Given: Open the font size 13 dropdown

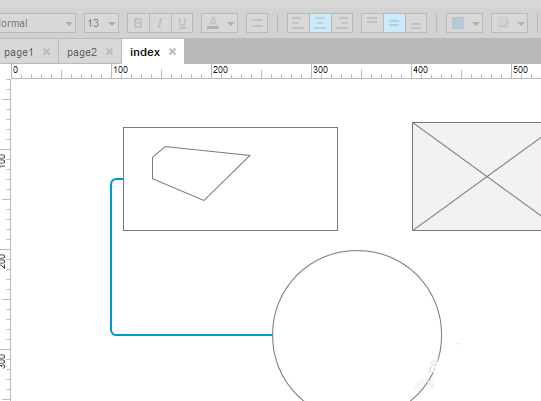Looking at the screenshot, I should (x=101, y=23).
